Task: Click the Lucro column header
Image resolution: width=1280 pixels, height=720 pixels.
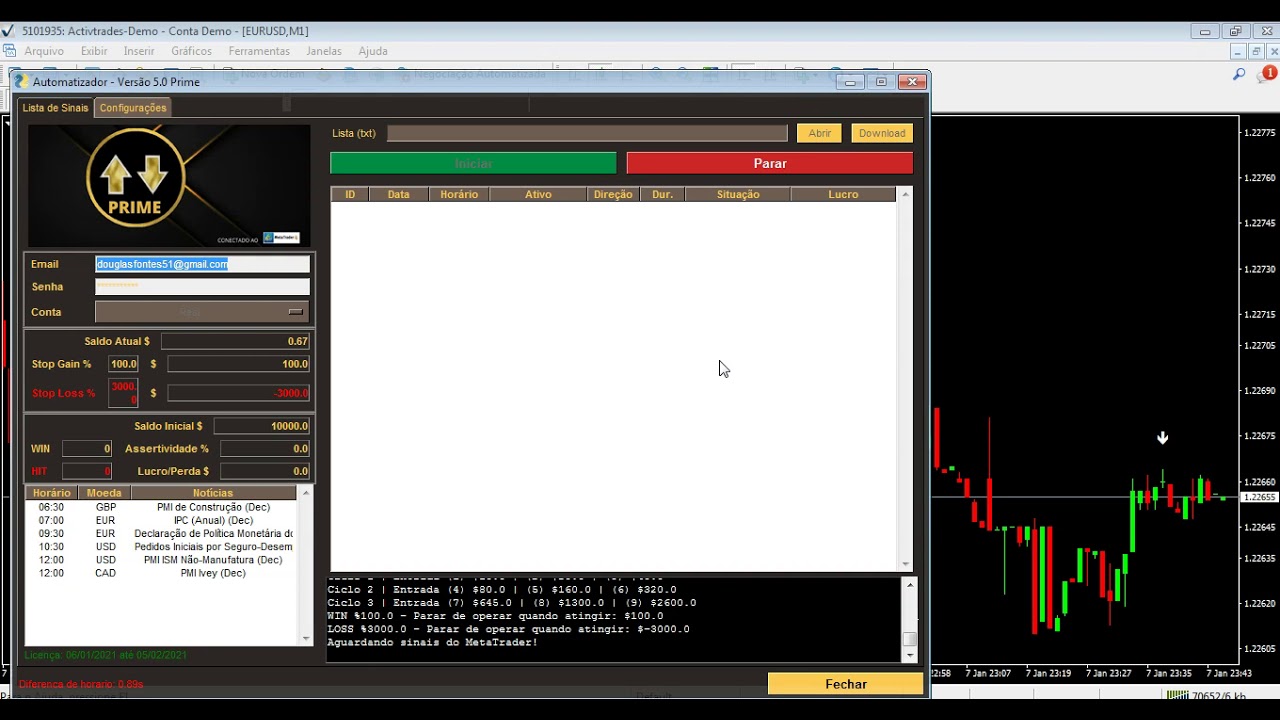Action: click(843, 194)
